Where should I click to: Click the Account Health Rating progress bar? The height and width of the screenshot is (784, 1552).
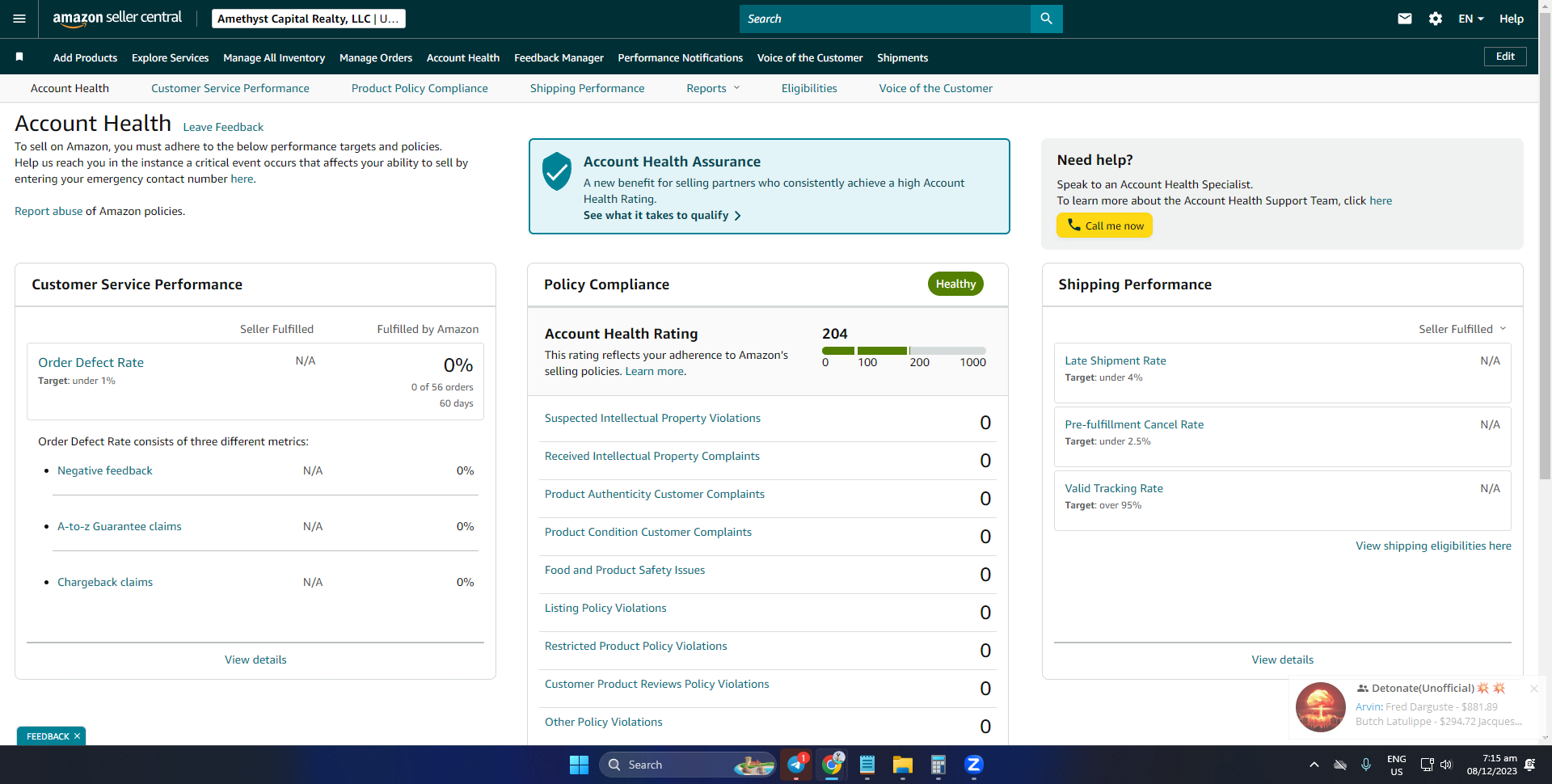tap(904, 351)
